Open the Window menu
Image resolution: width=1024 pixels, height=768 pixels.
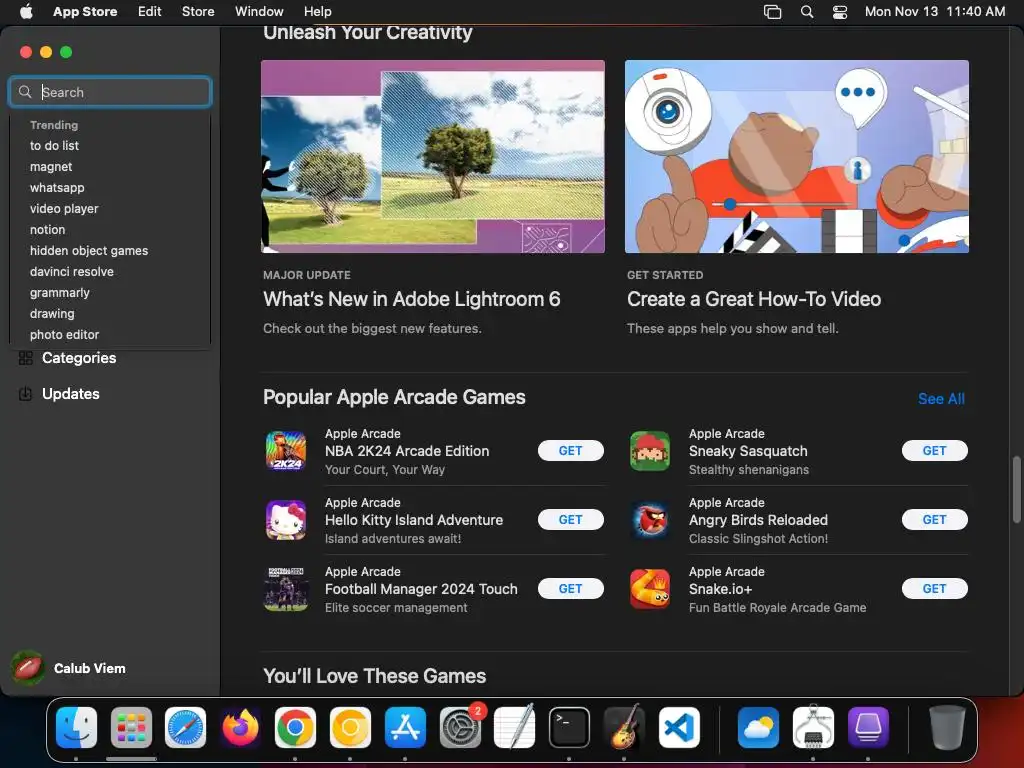click(259, 11)
